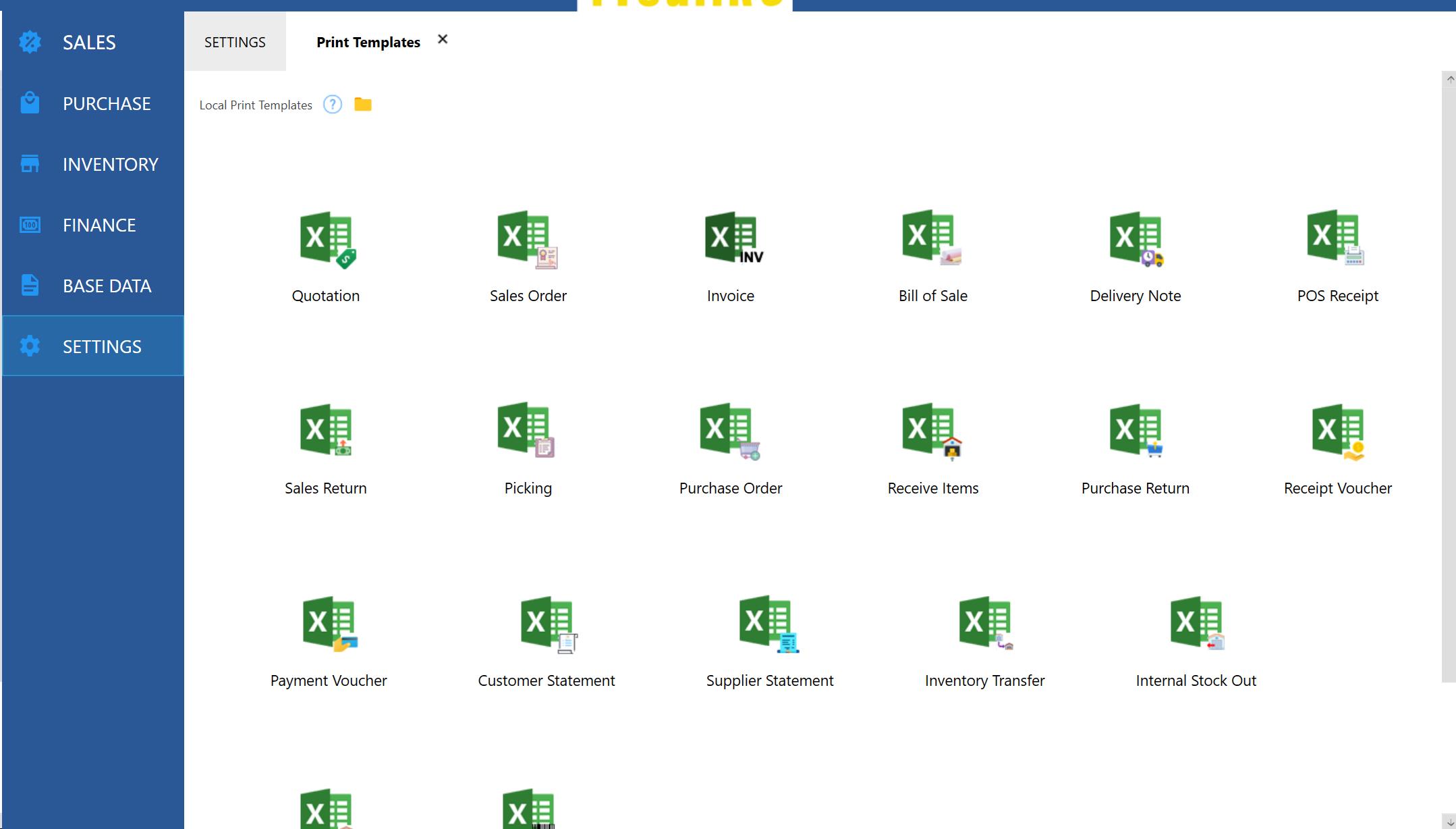Select the Receipt Voucher template icon

1338,432
